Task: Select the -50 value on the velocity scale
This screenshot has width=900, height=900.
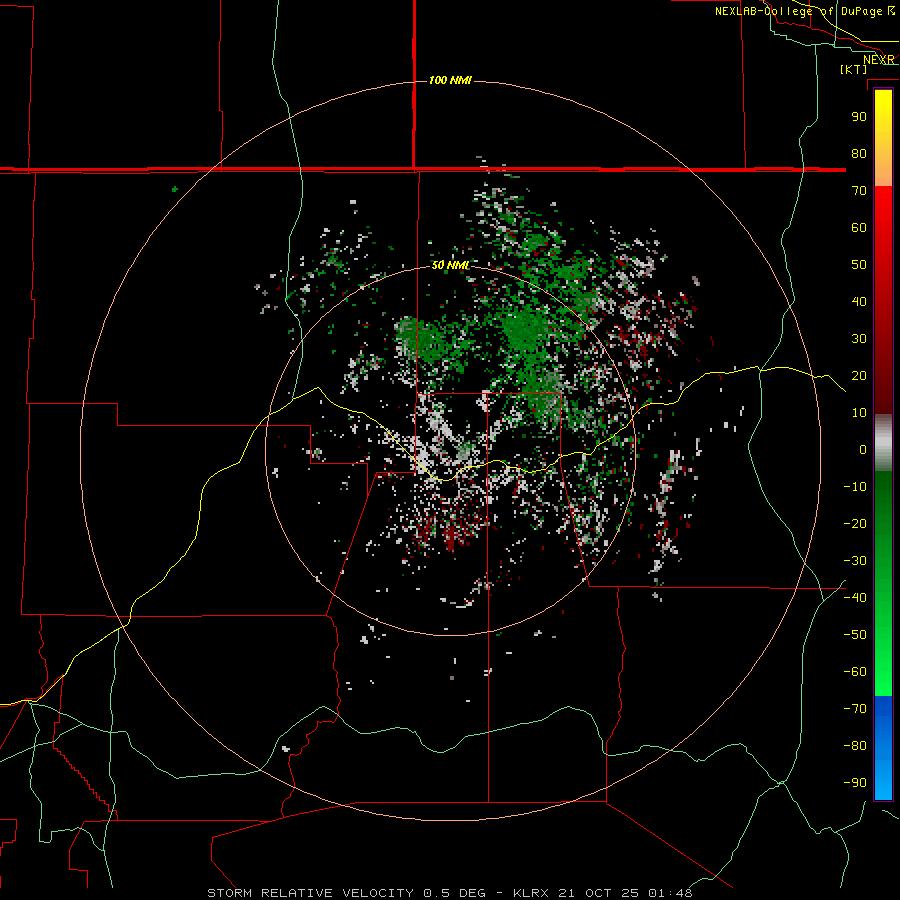Action: [x=855, y=635]
